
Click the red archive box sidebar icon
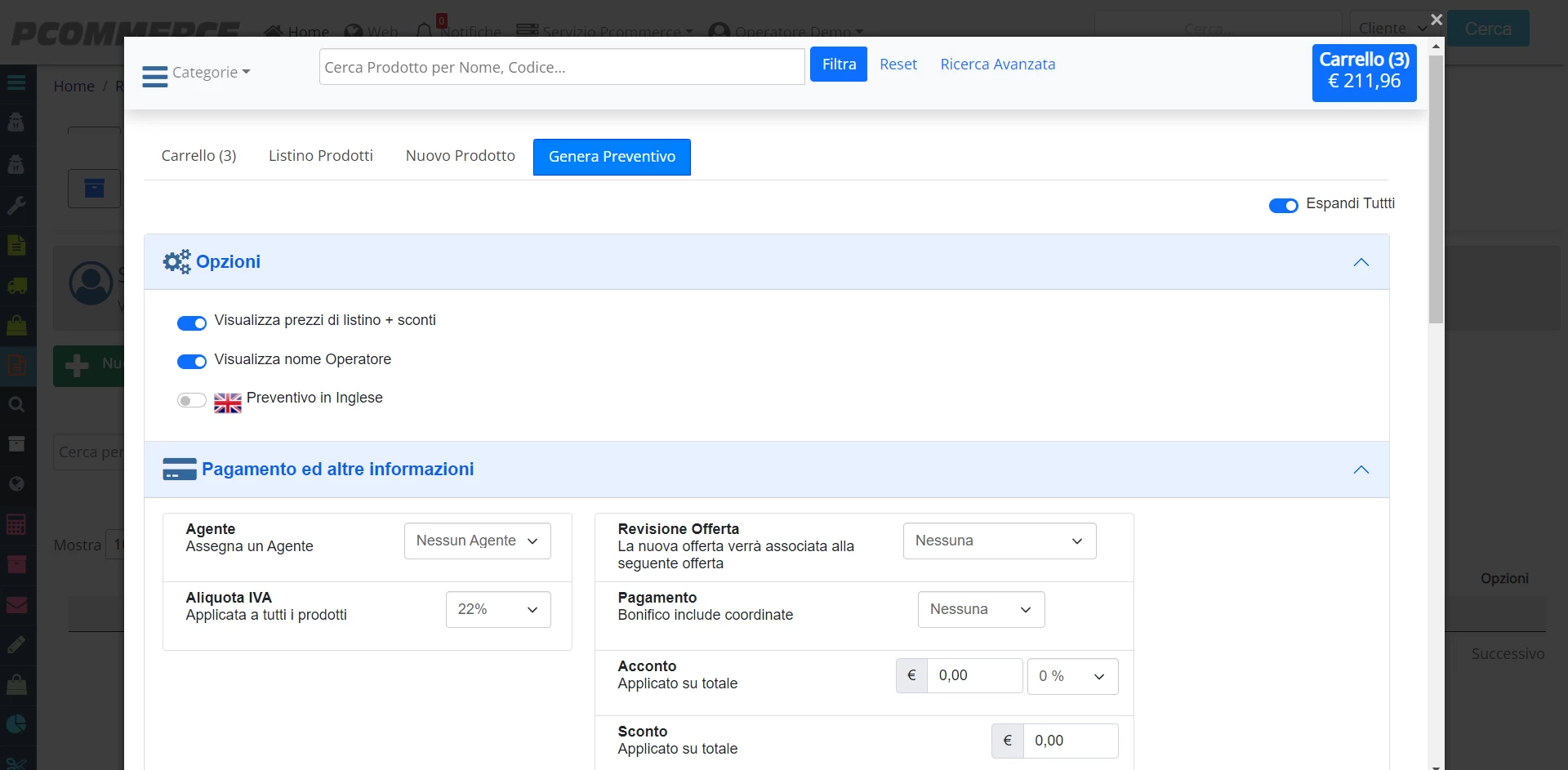click(16, 563)
